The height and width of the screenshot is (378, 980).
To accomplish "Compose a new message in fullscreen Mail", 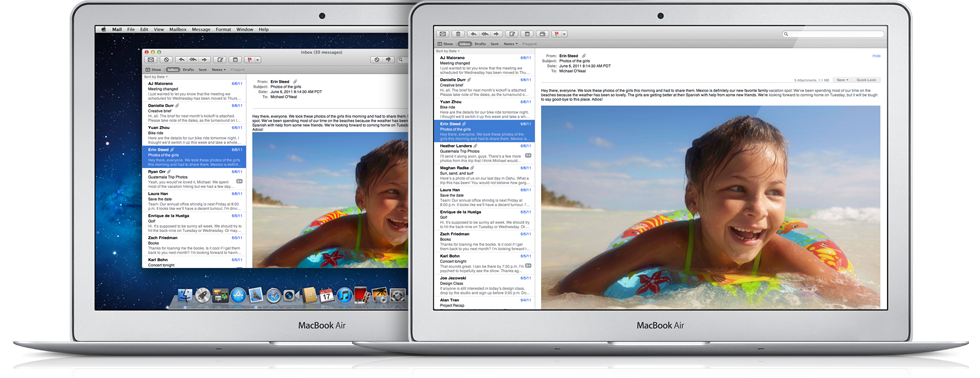I will [512, 34].
